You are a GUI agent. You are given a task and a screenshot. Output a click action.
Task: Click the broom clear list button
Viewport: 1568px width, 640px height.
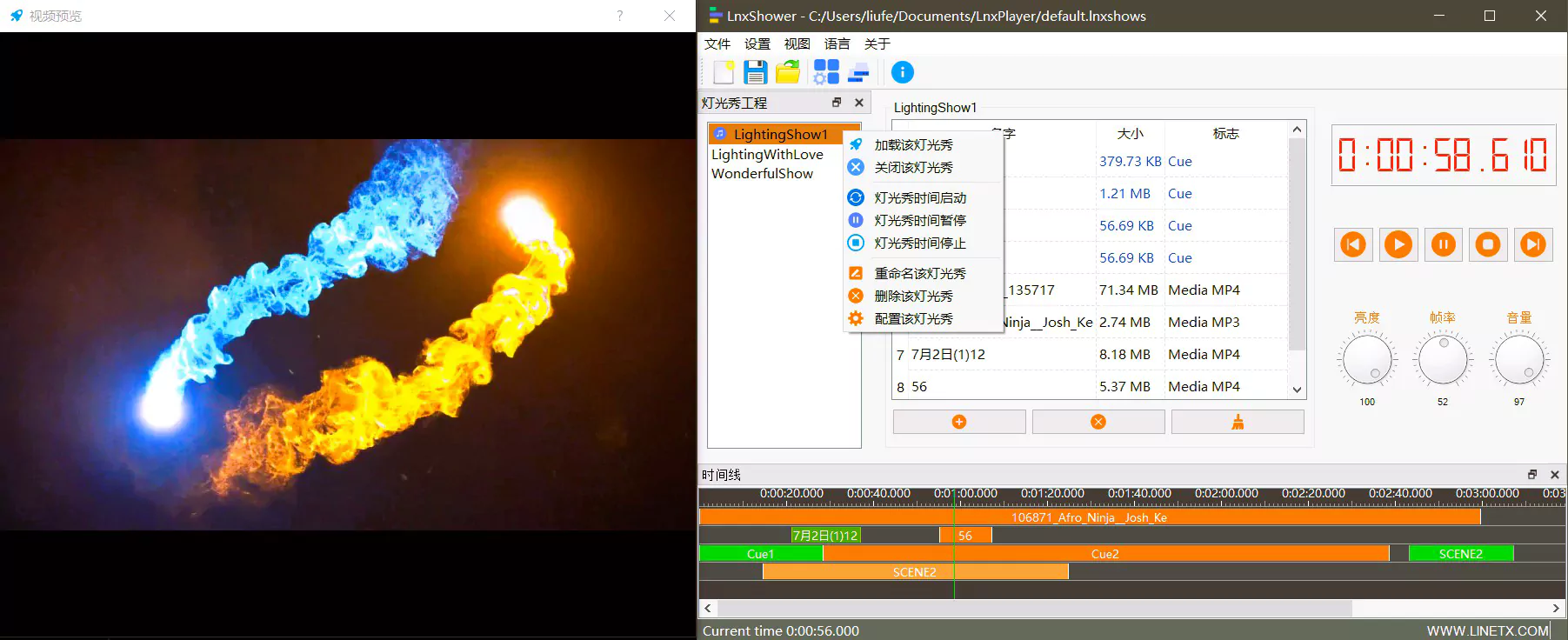pos(1238,422)
